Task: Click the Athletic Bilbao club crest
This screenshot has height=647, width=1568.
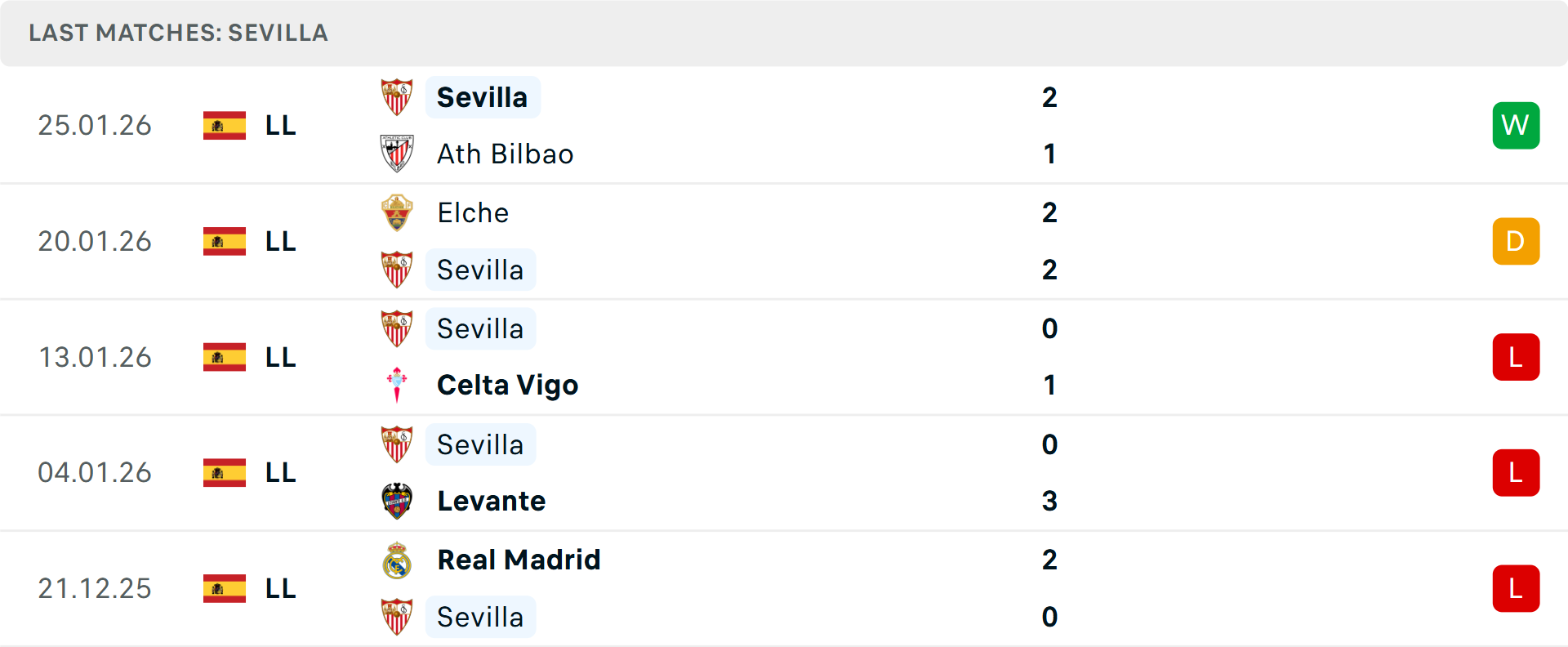Action: click(397, 154)
